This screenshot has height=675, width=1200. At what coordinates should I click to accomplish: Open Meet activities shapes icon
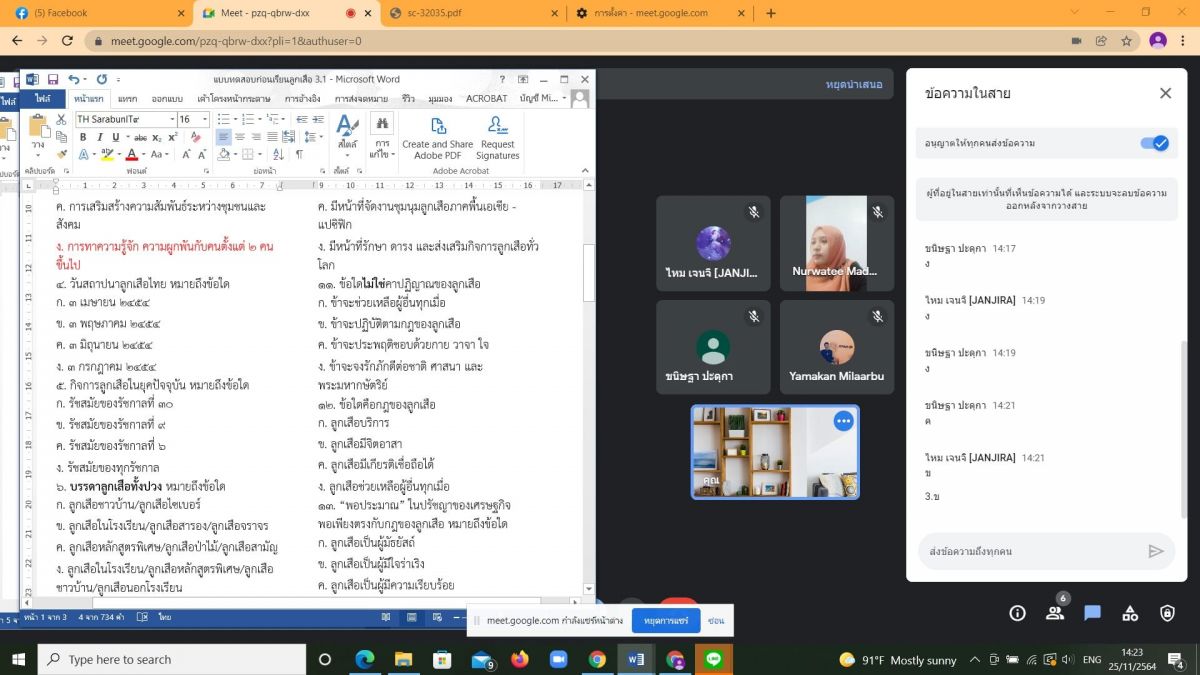(1130, 613)
